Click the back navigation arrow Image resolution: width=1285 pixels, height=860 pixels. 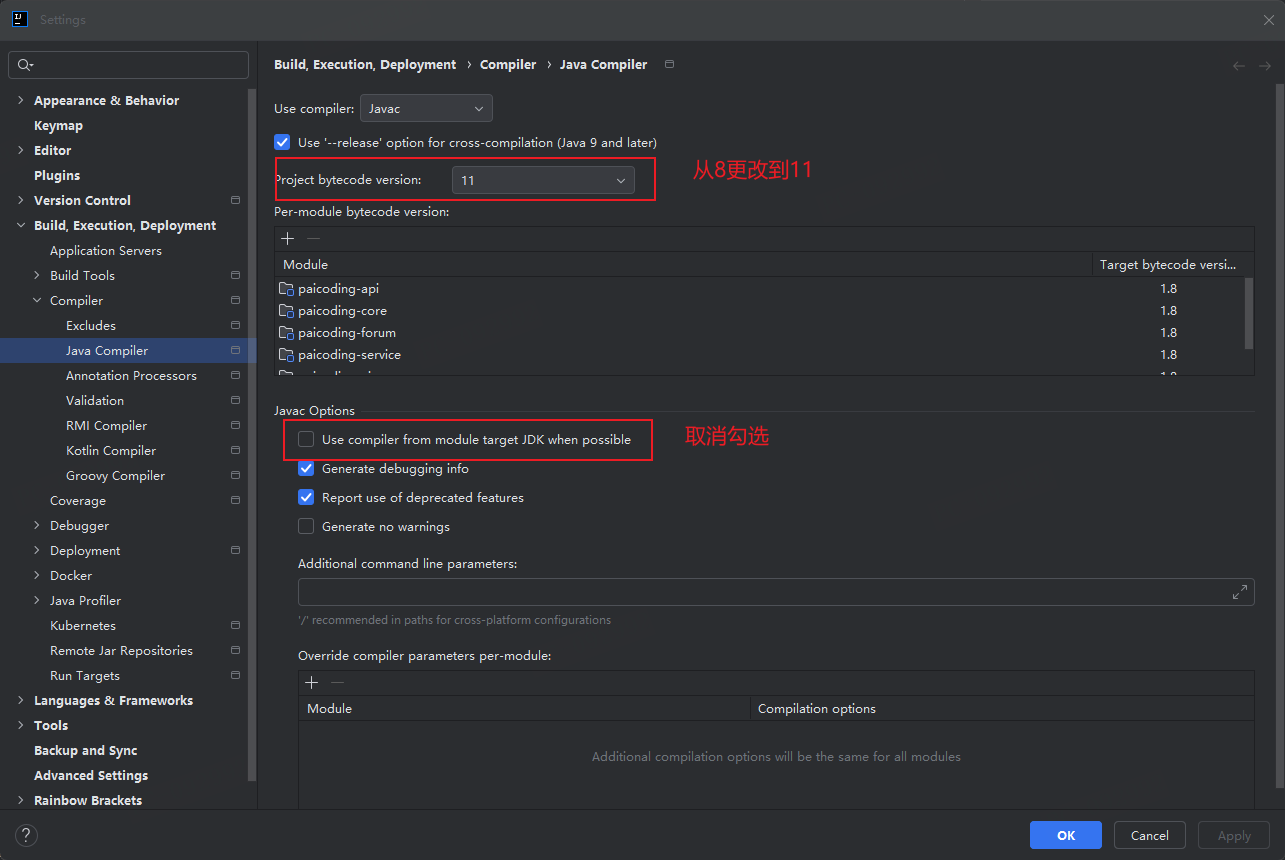(x=1238, y=64)
